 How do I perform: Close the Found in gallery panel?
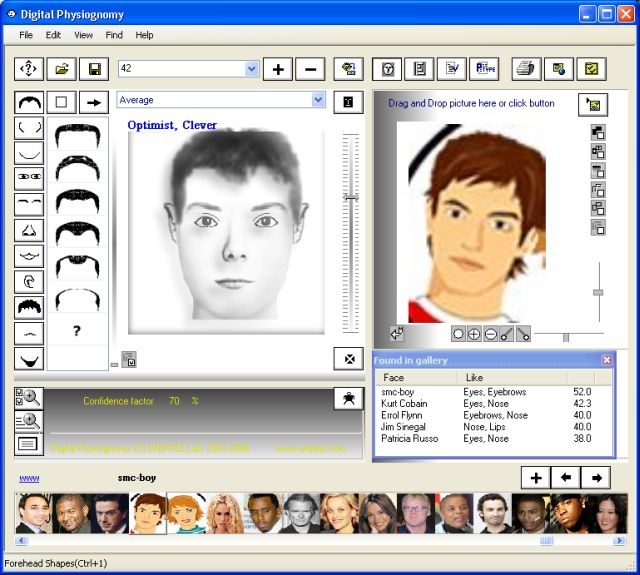coord(606,360)
